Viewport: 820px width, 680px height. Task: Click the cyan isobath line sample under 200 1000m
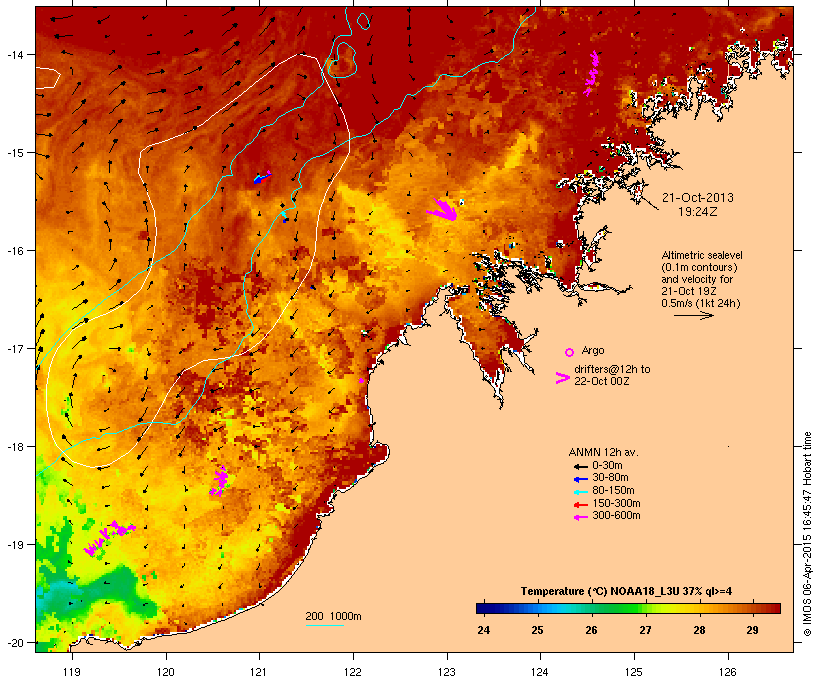pos(324,625)
